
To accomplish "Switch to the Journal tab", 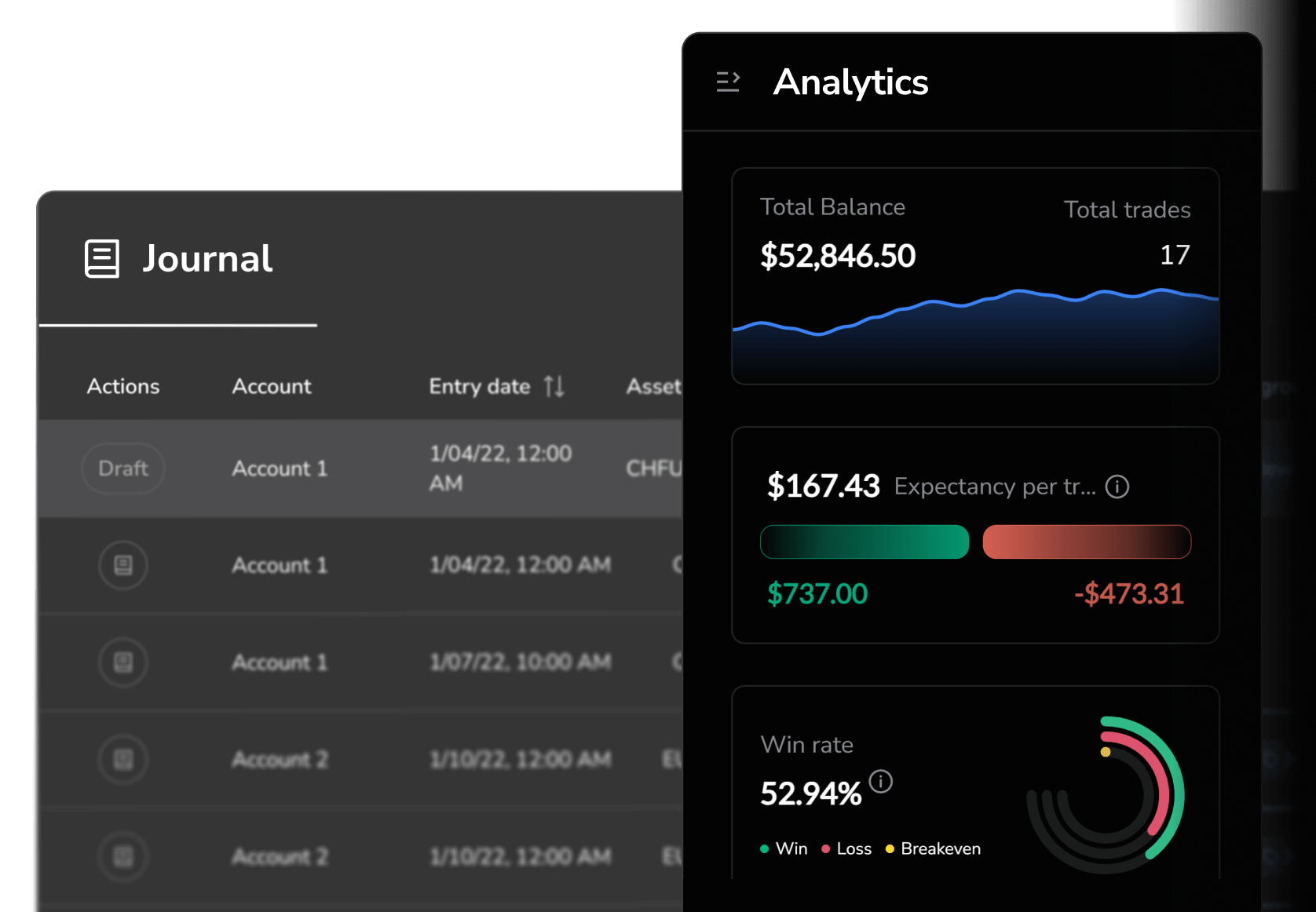I will 207,259.
